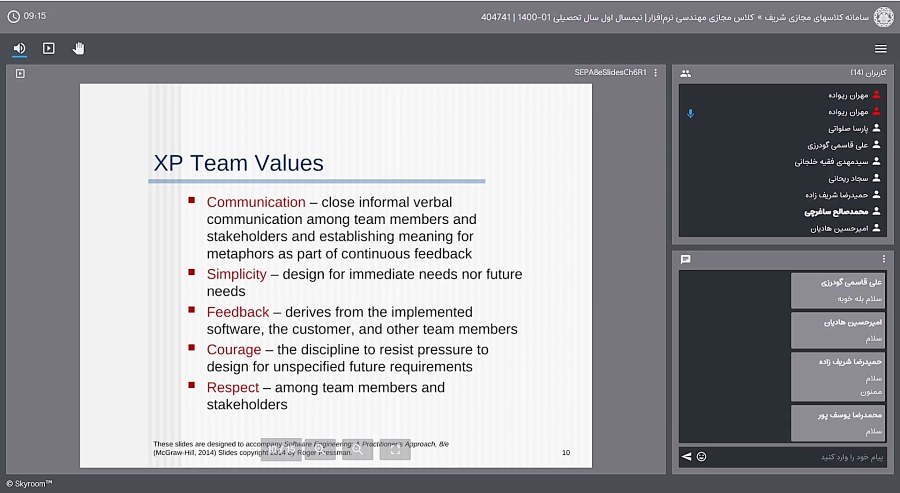Image resolution: width=900 pixels, height=493 pixels.
Task: Click the fullscreen button on the slide
Action: point(395,450)
